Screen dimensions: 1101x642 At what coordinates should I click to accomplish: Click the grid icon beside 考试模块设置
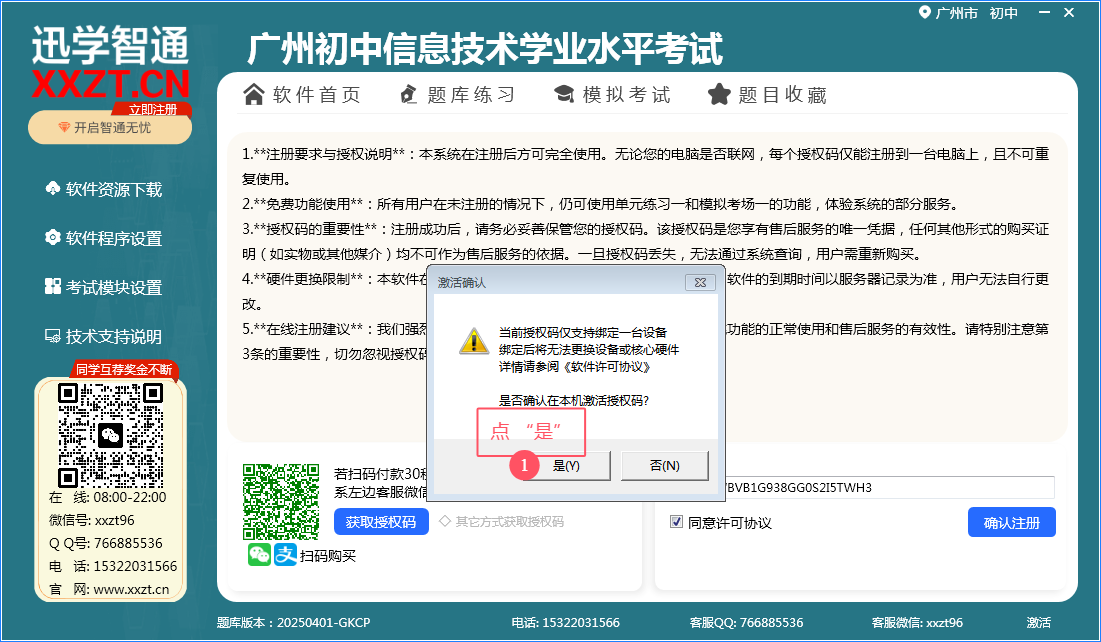click(53, 286)
